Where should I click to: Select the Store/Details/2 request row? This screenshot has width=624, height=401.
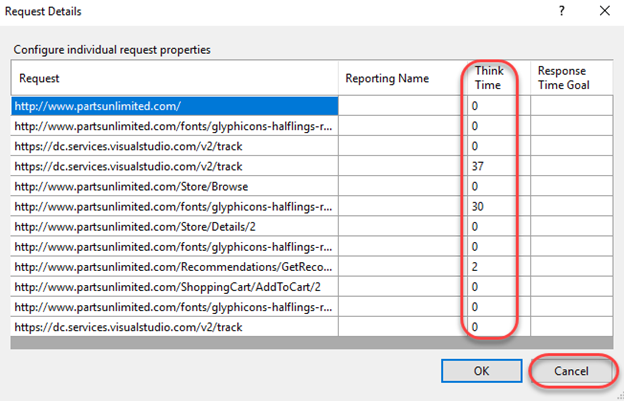click(175, 226)
